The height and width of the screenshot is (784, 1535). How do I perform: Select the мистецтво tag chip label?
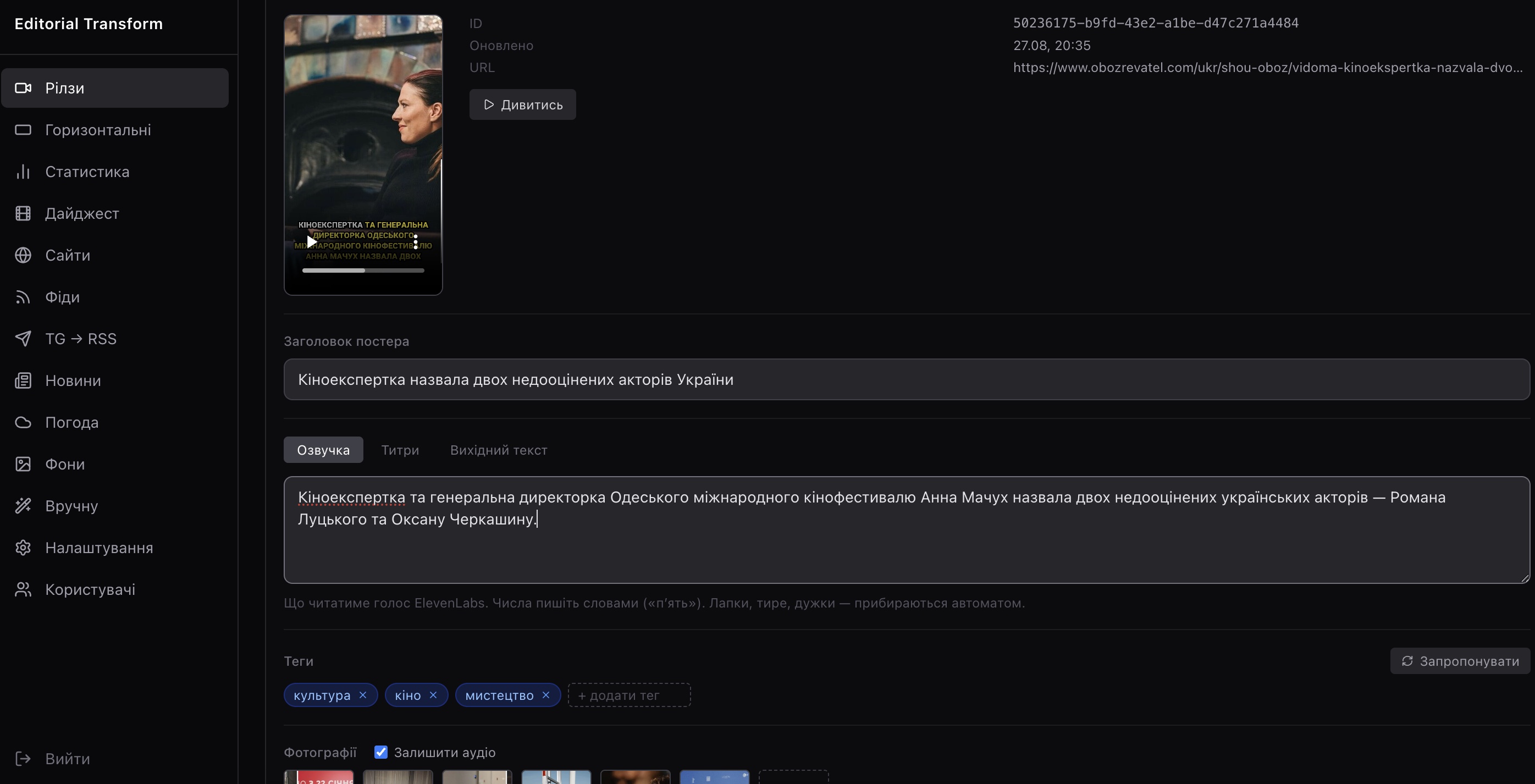[x=499, y=695]
